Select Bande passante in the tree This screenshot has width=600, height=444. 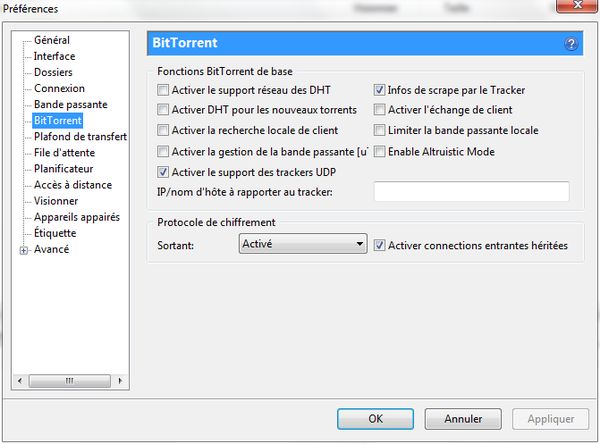pos(70,104)
